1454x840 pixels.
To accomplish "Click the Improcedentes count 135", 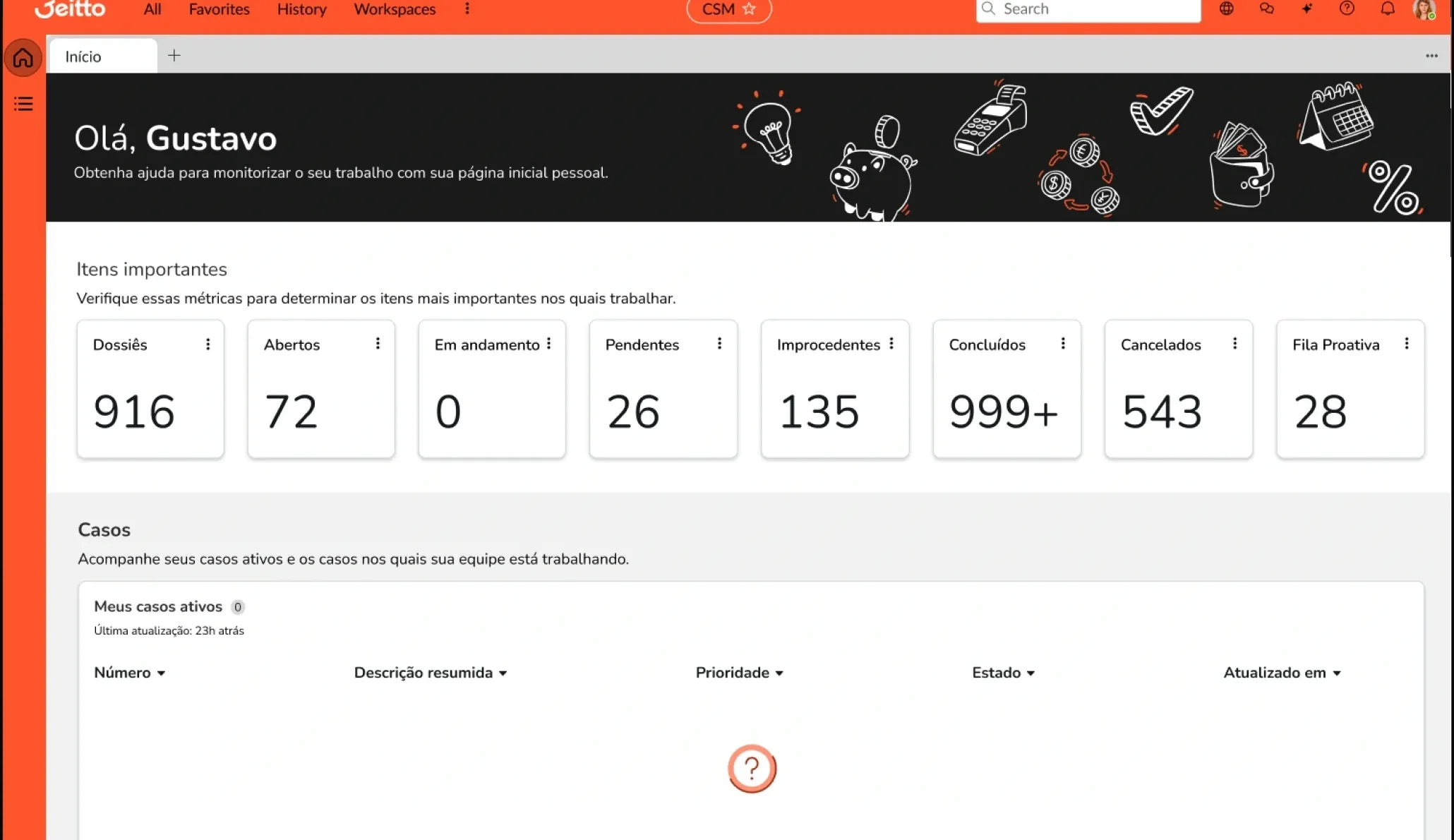I will [819, 412].
